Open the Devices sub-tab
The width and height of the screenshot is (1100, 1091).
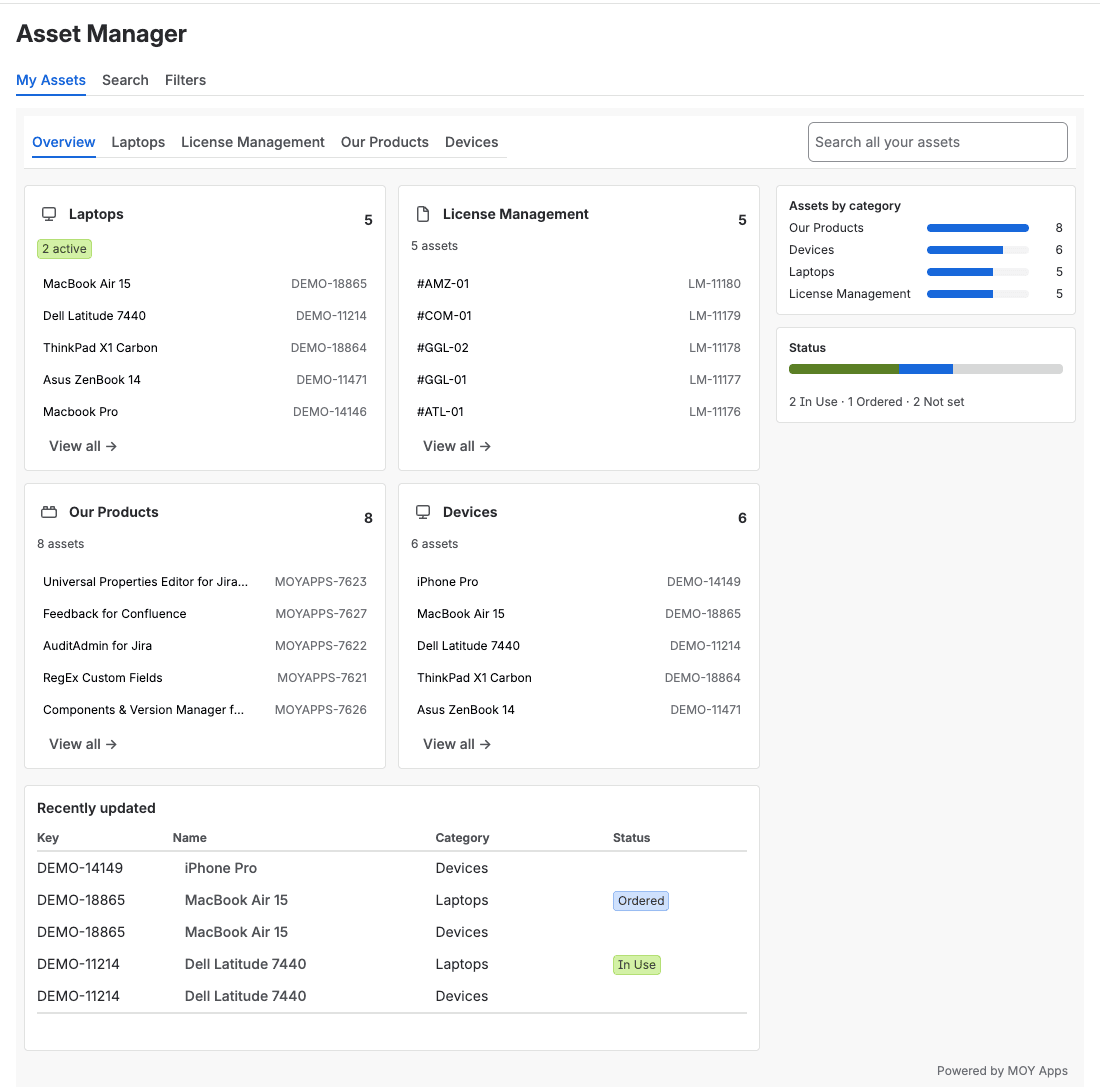(471, 142)
